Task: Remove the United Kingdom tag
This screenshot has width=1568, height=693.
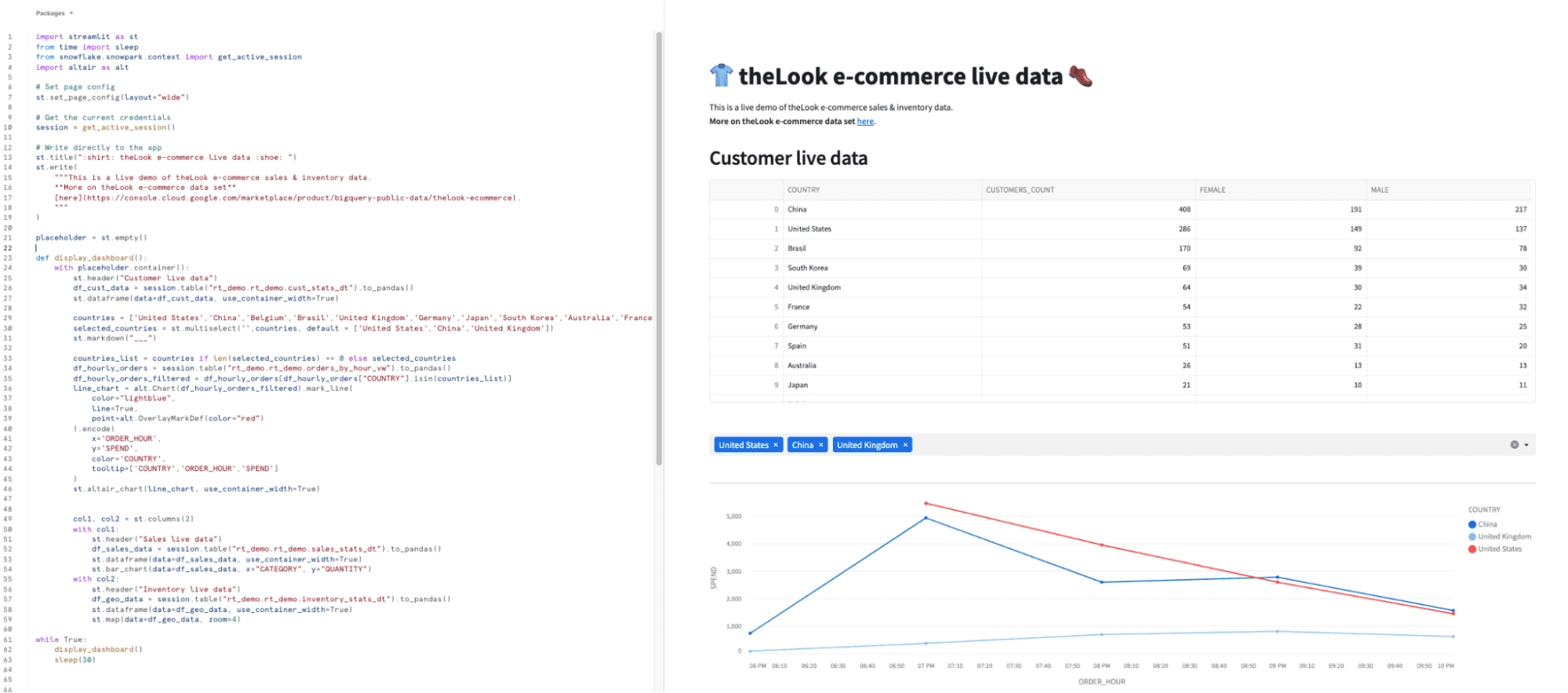Action: (905, 445)
